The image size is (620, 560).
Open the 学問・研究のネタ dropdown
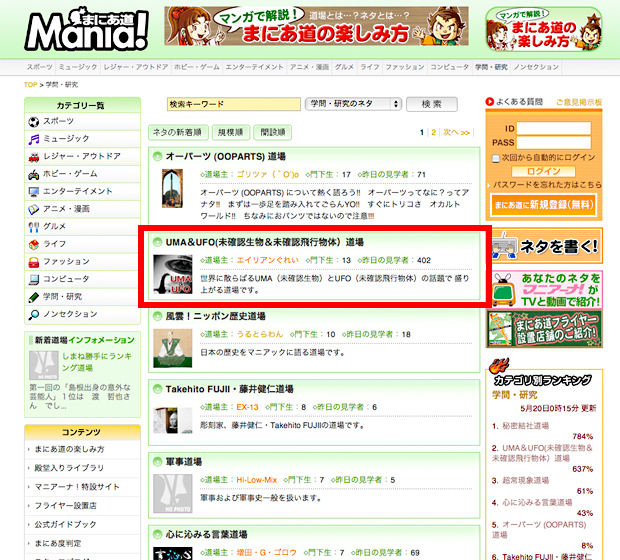353,104
